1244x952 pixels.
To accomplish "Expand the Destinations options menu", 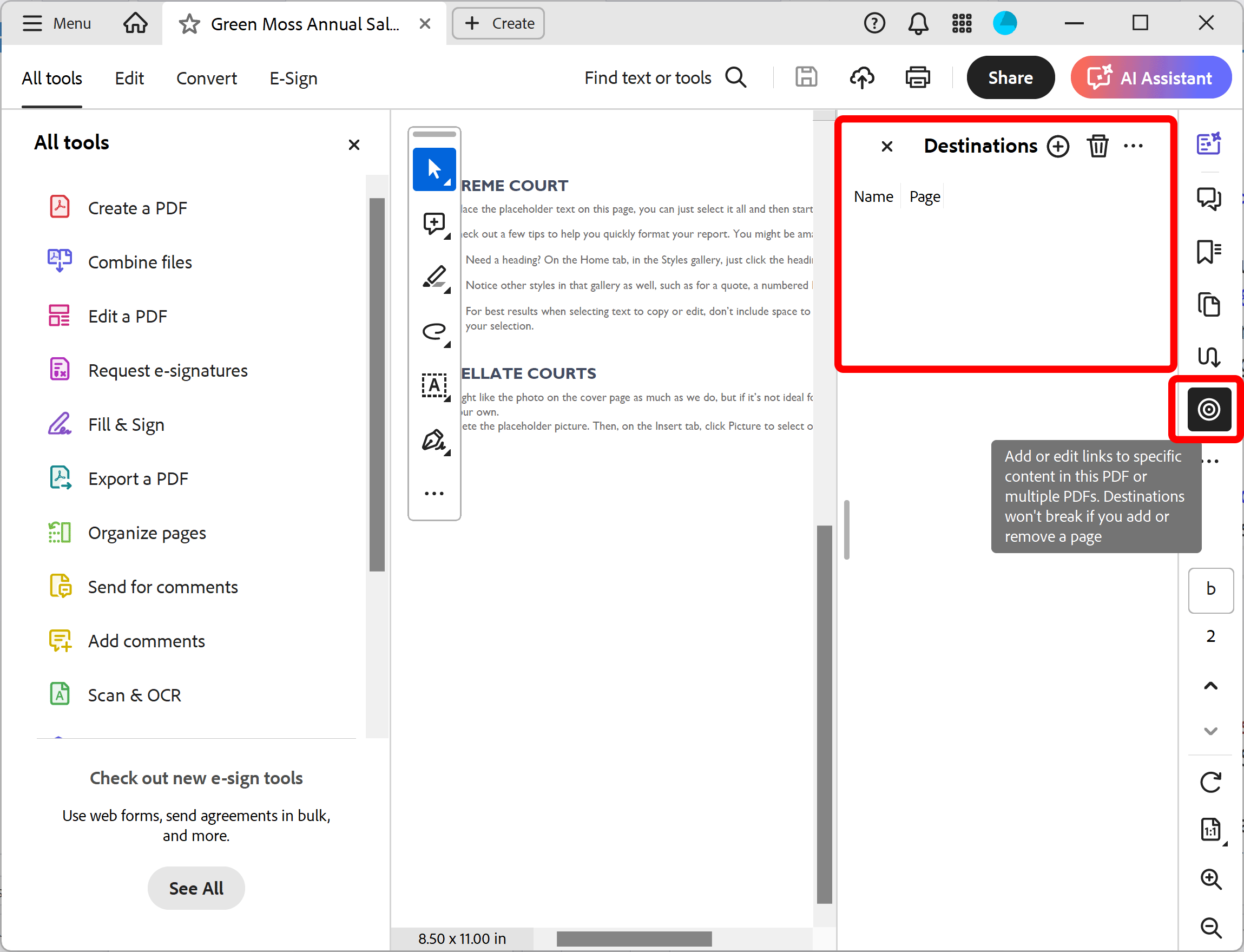I will pos(1135,146).
